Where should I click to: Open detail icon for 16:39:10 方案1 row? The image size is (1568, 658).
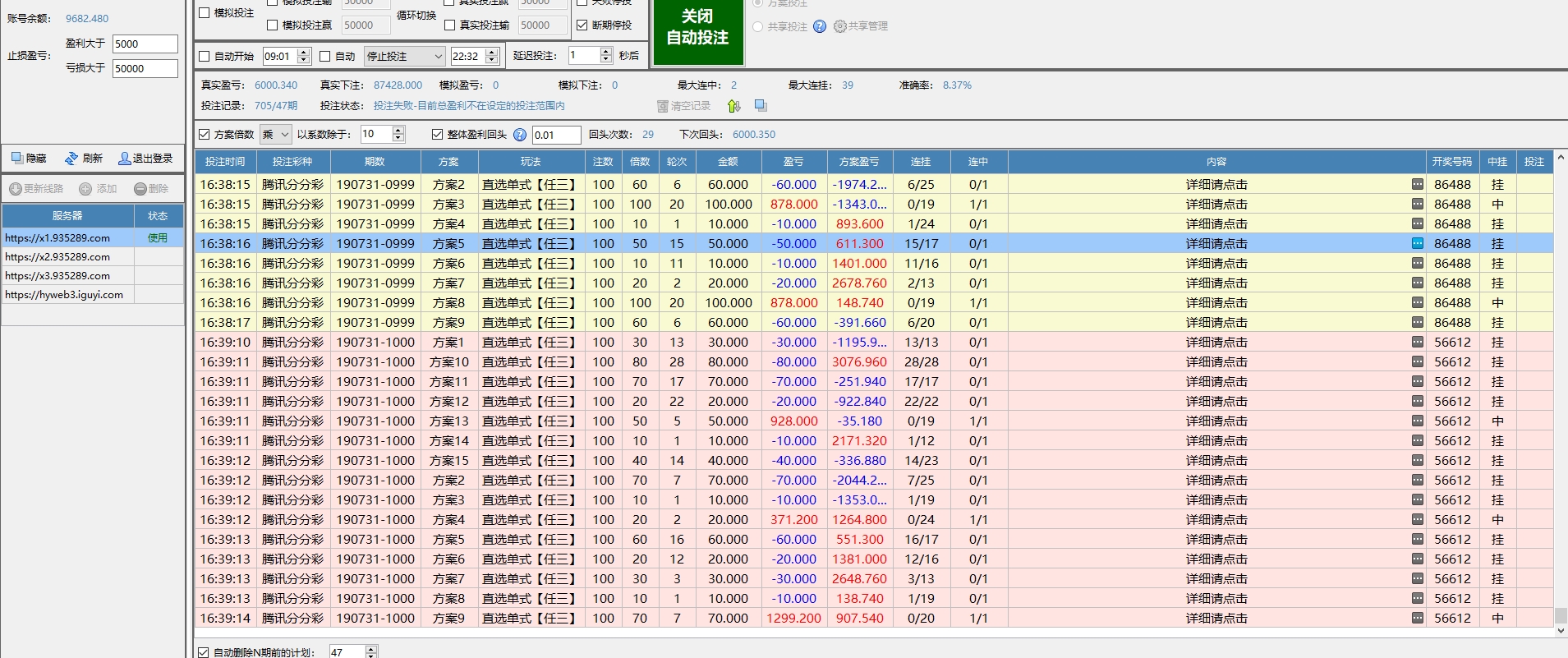[1418, 342]
